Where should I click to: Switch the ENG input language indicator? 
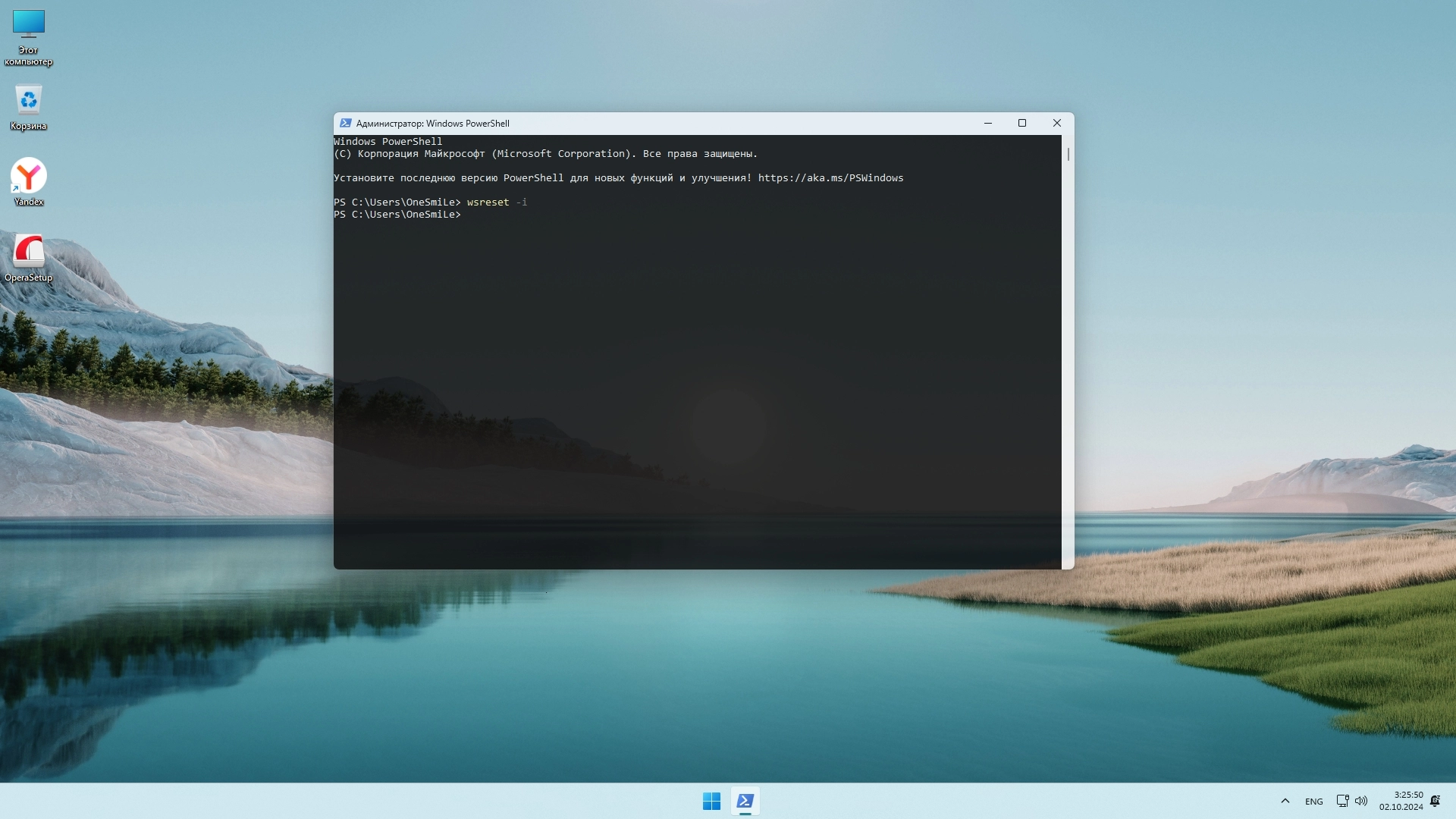(x=1313, y=802)
